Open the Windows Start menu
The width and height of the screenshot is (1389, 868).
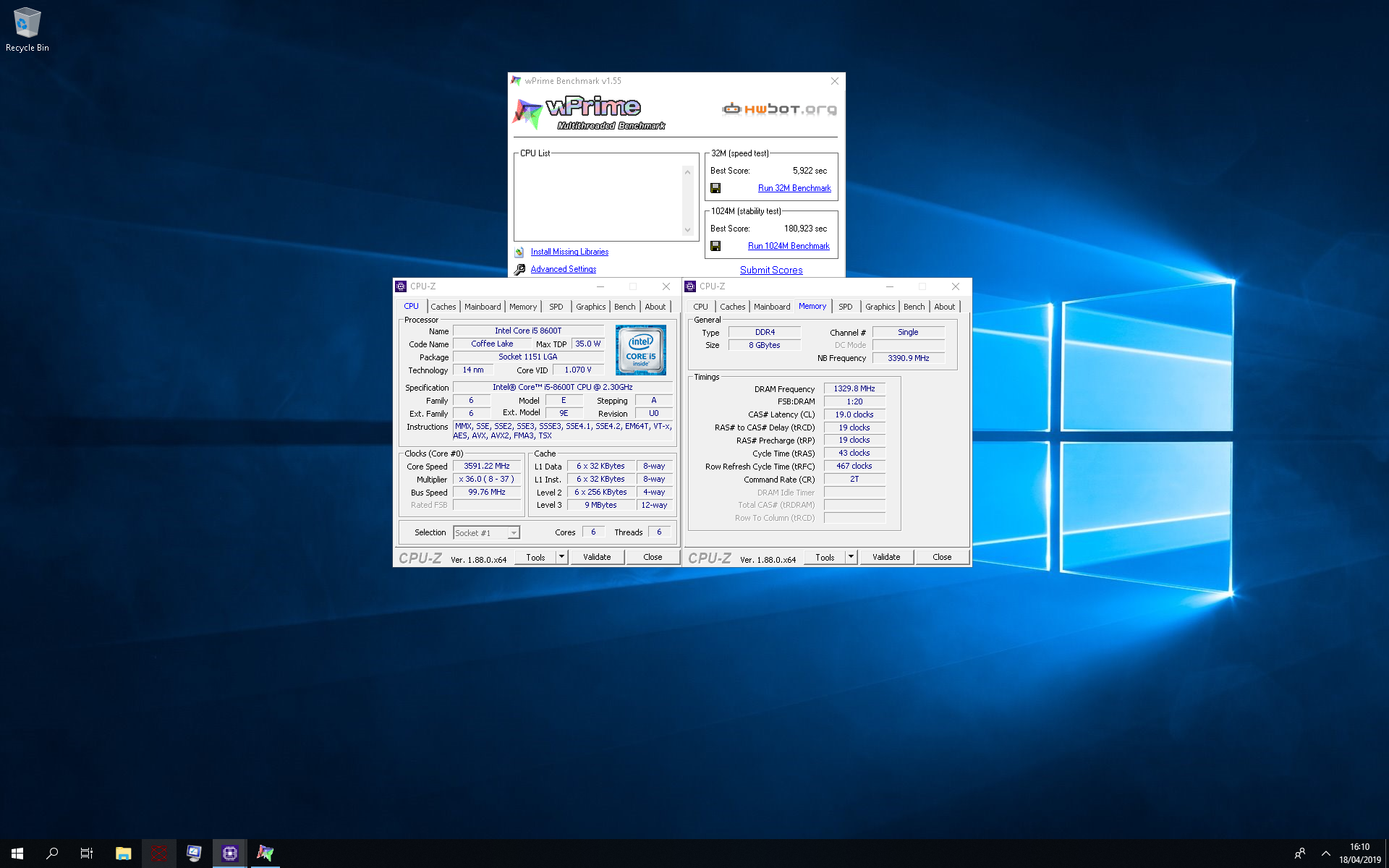[x=17, y=854]
